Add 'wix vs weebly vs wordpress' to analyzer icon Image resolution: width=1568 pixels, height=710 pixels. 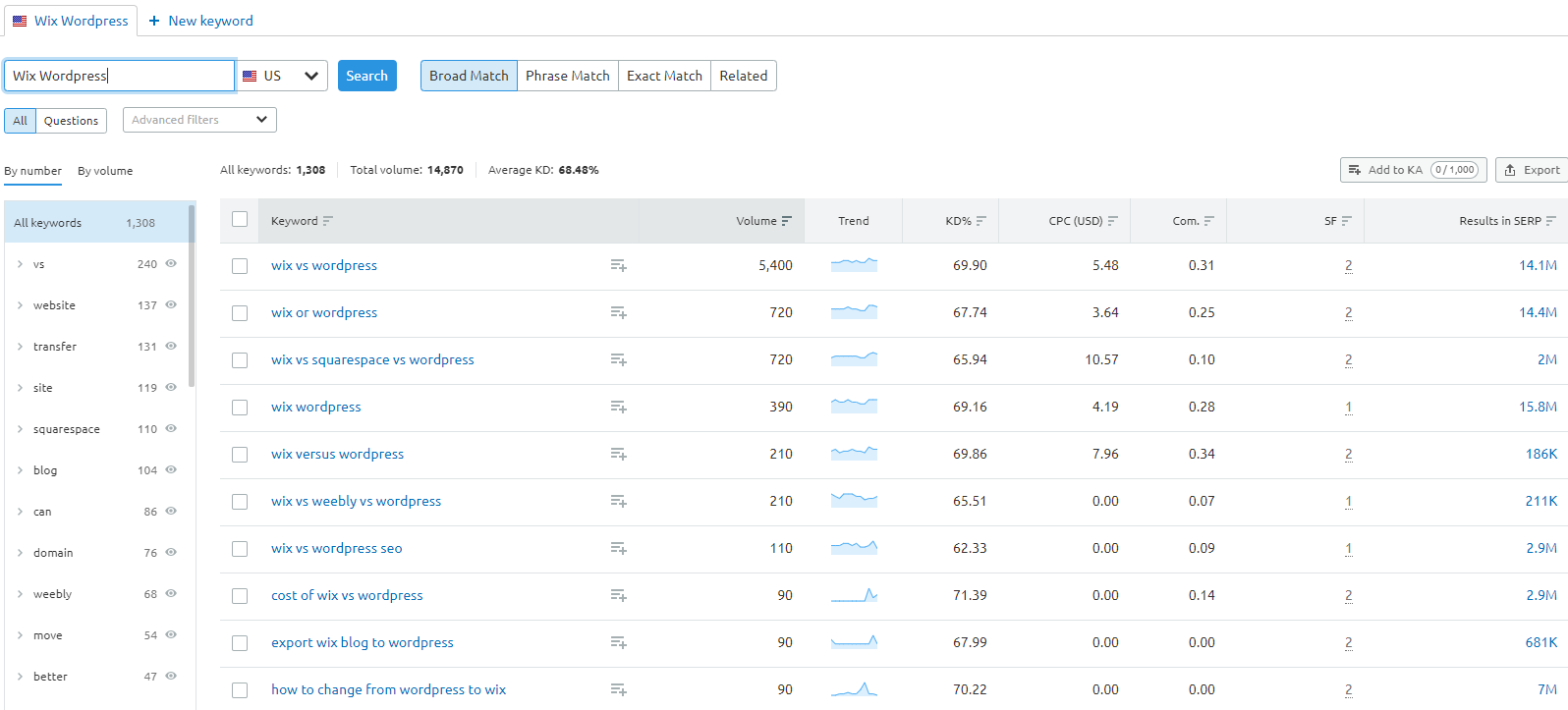pyautogui.click(x=618, y=501)
